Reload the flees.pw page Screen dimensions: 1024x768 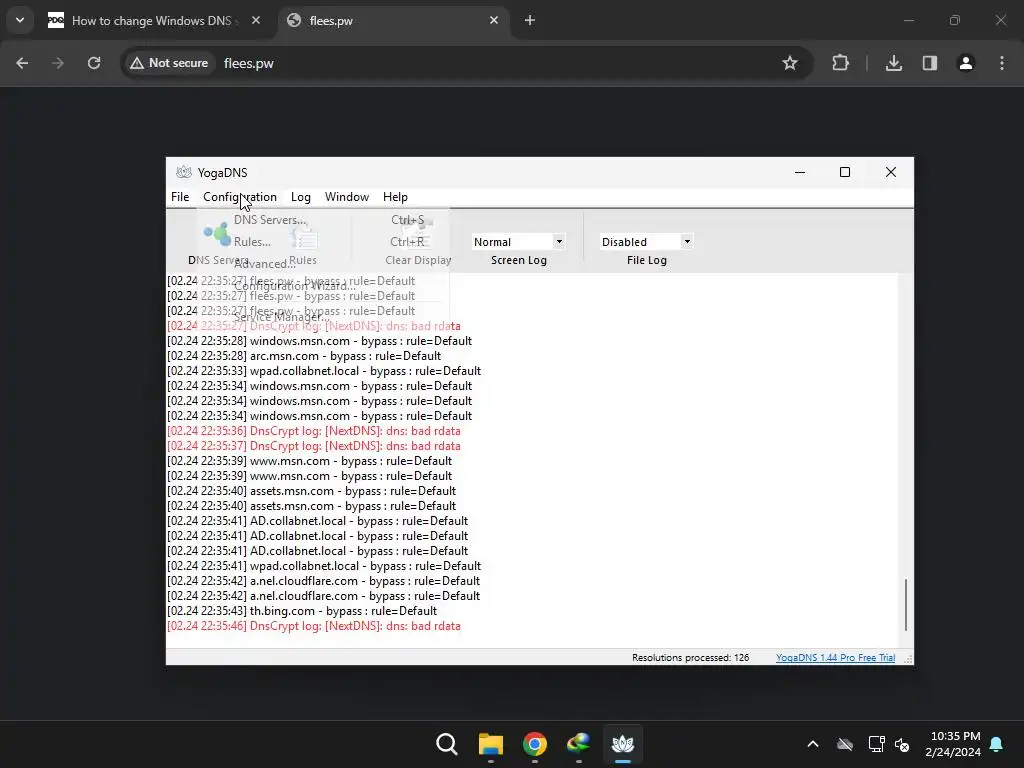pos(94,63)
